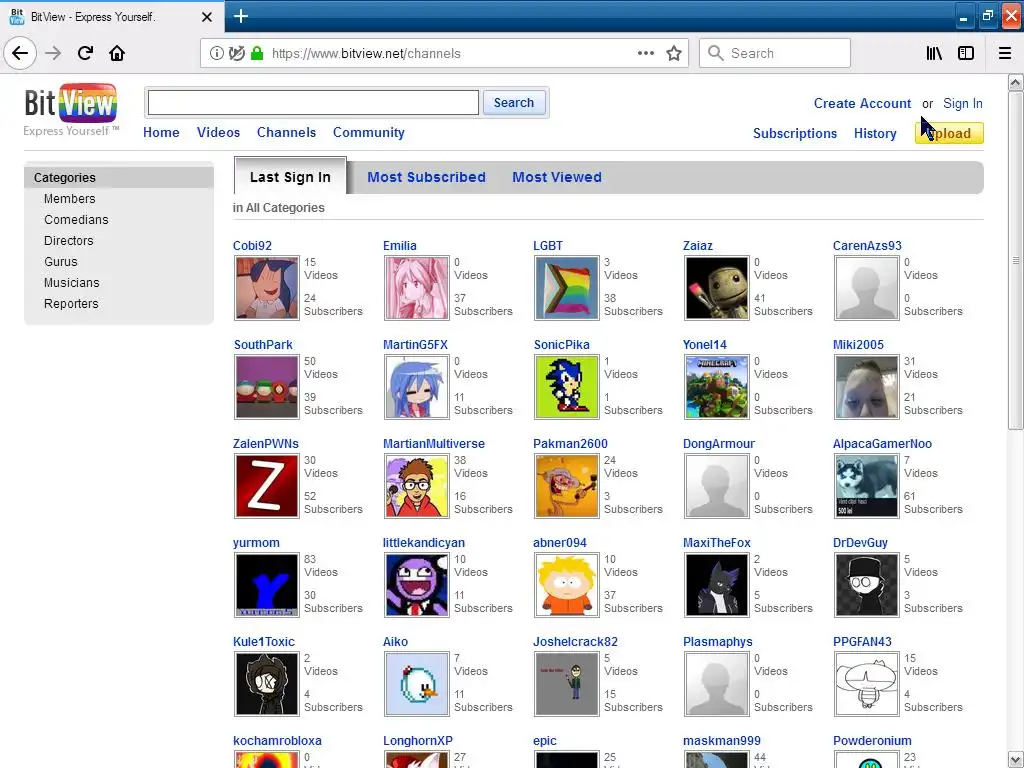This screenshot has width=1024, height=768.
Task: Click the BitView Search button
Action: 514,103
